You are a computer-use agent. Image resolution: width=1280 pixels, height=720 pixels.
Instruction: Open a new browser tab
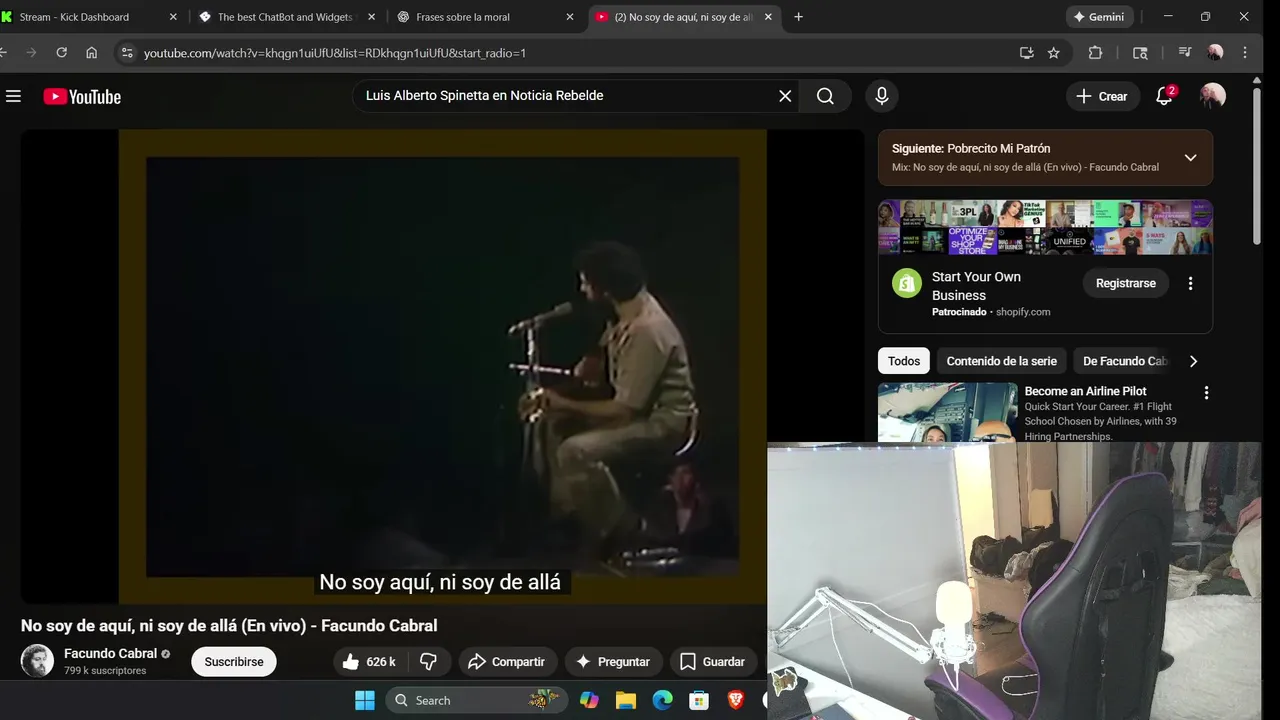[798, 17]
